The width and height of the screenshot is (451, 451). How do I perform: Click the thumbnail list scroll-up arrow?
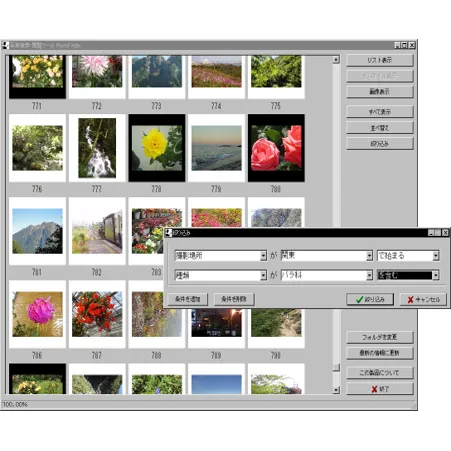tap(336, 60)
